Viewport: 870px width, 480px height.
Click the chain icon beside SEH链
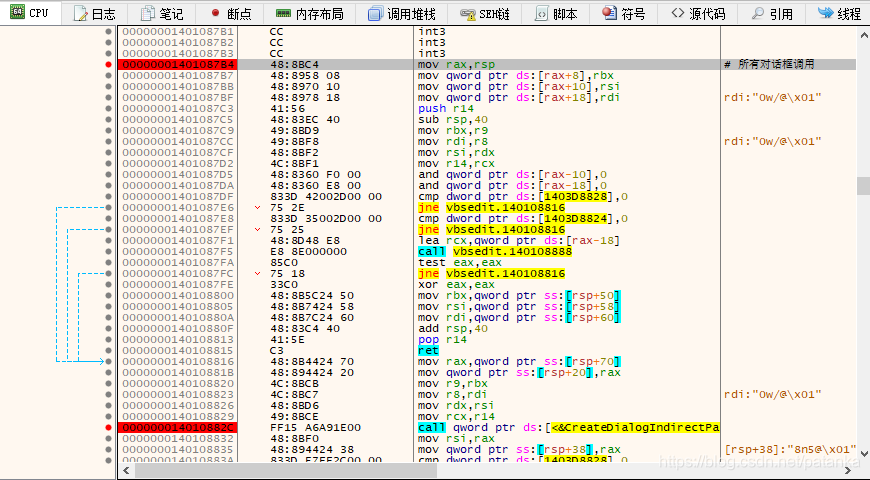[x=468, y=13]
